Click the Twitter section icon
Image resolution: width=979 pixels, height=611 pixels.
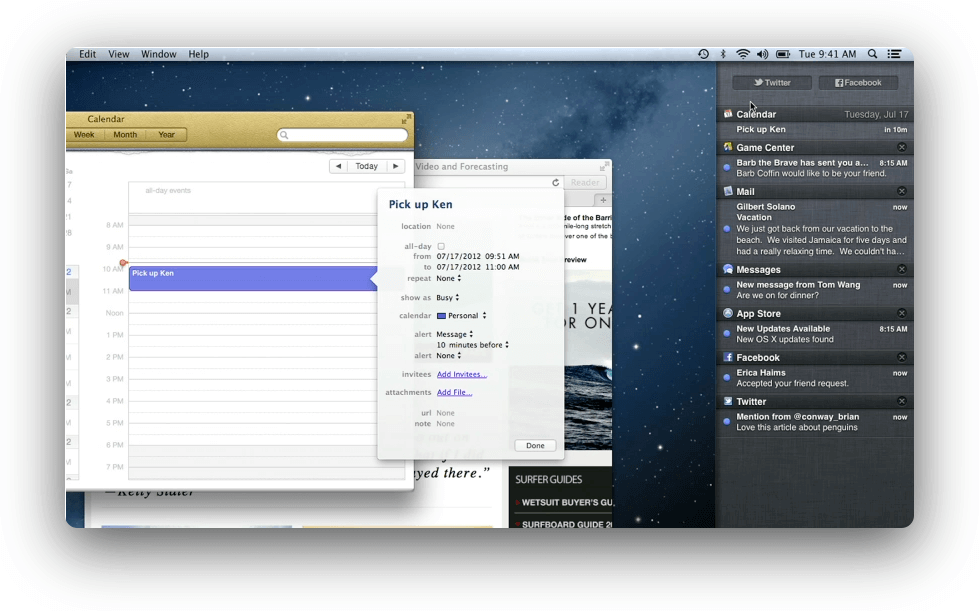click(x=728, y=401)
